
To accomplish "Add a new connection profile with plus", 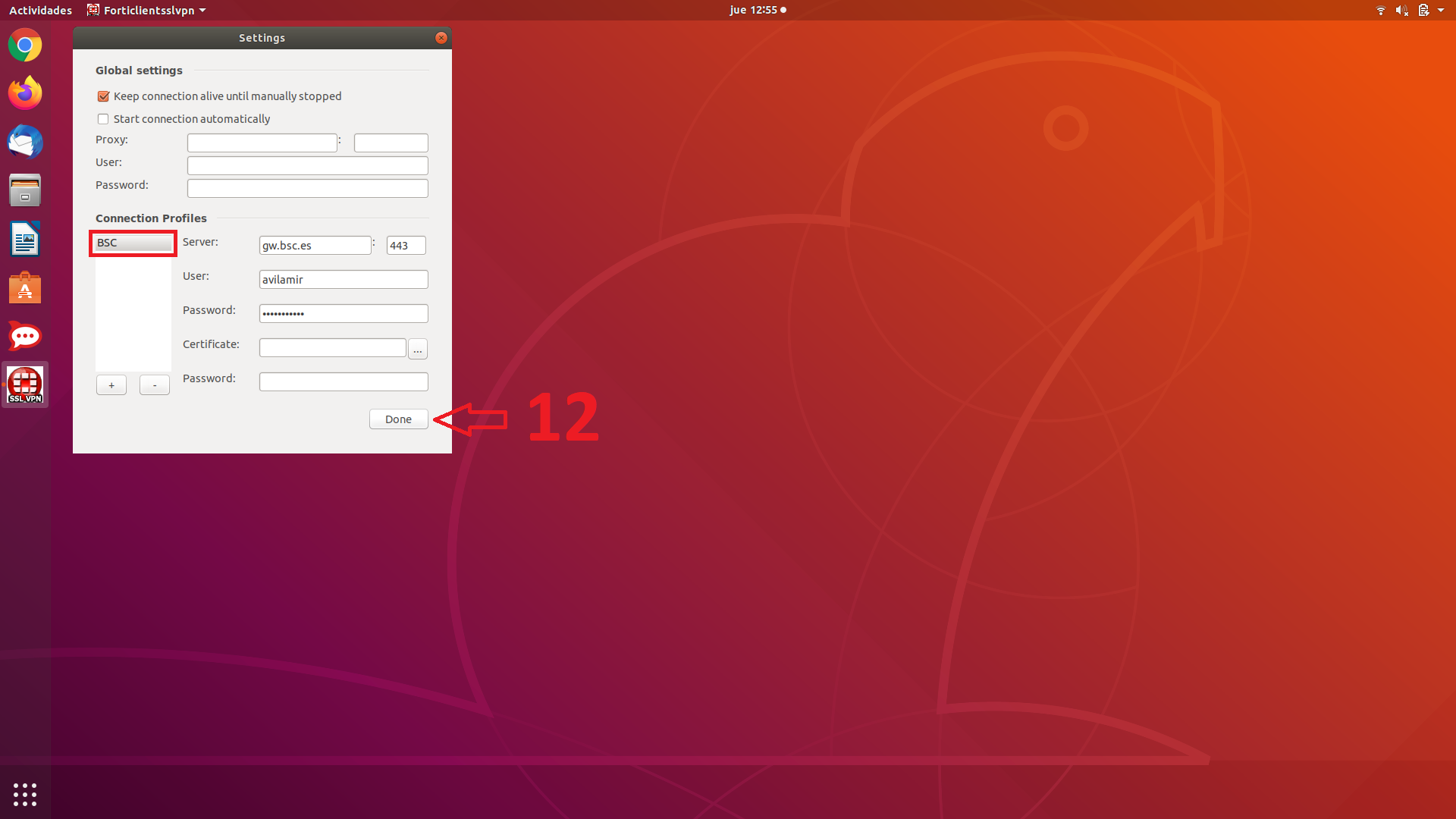I will click(x=111, y=385).
